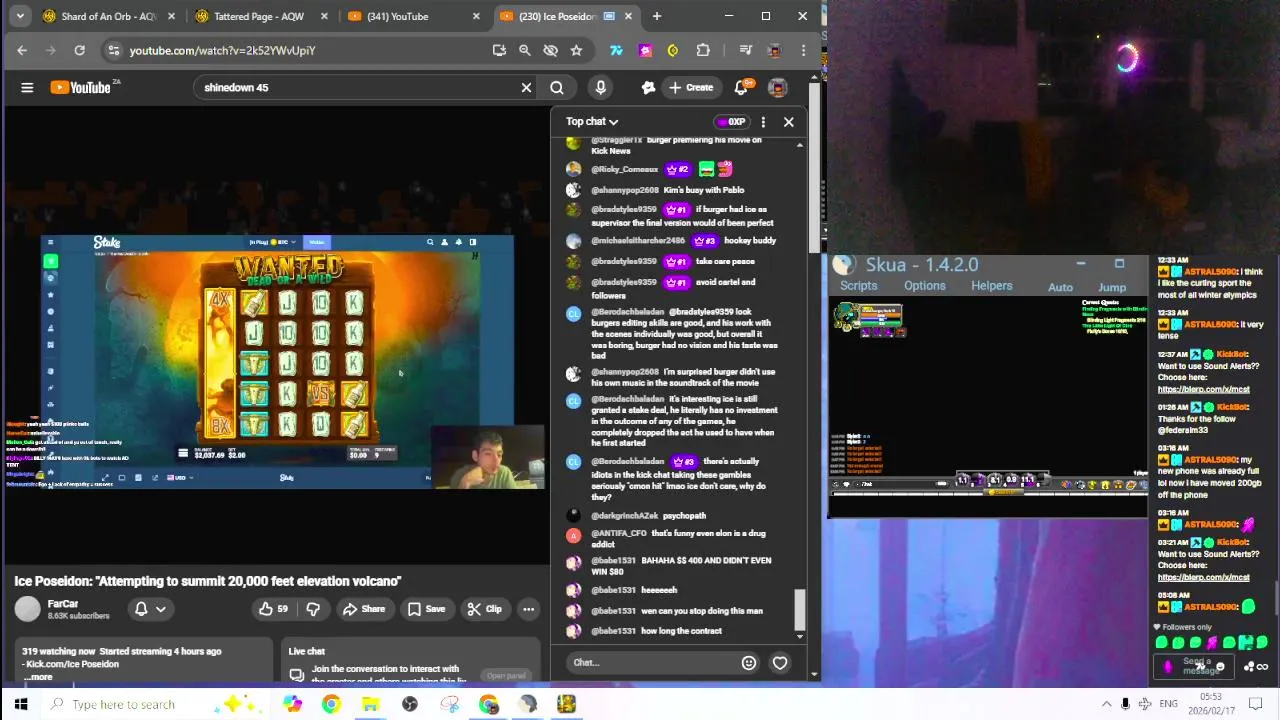
Task: Reload the current YouTube page
Action: pos(79,50)
